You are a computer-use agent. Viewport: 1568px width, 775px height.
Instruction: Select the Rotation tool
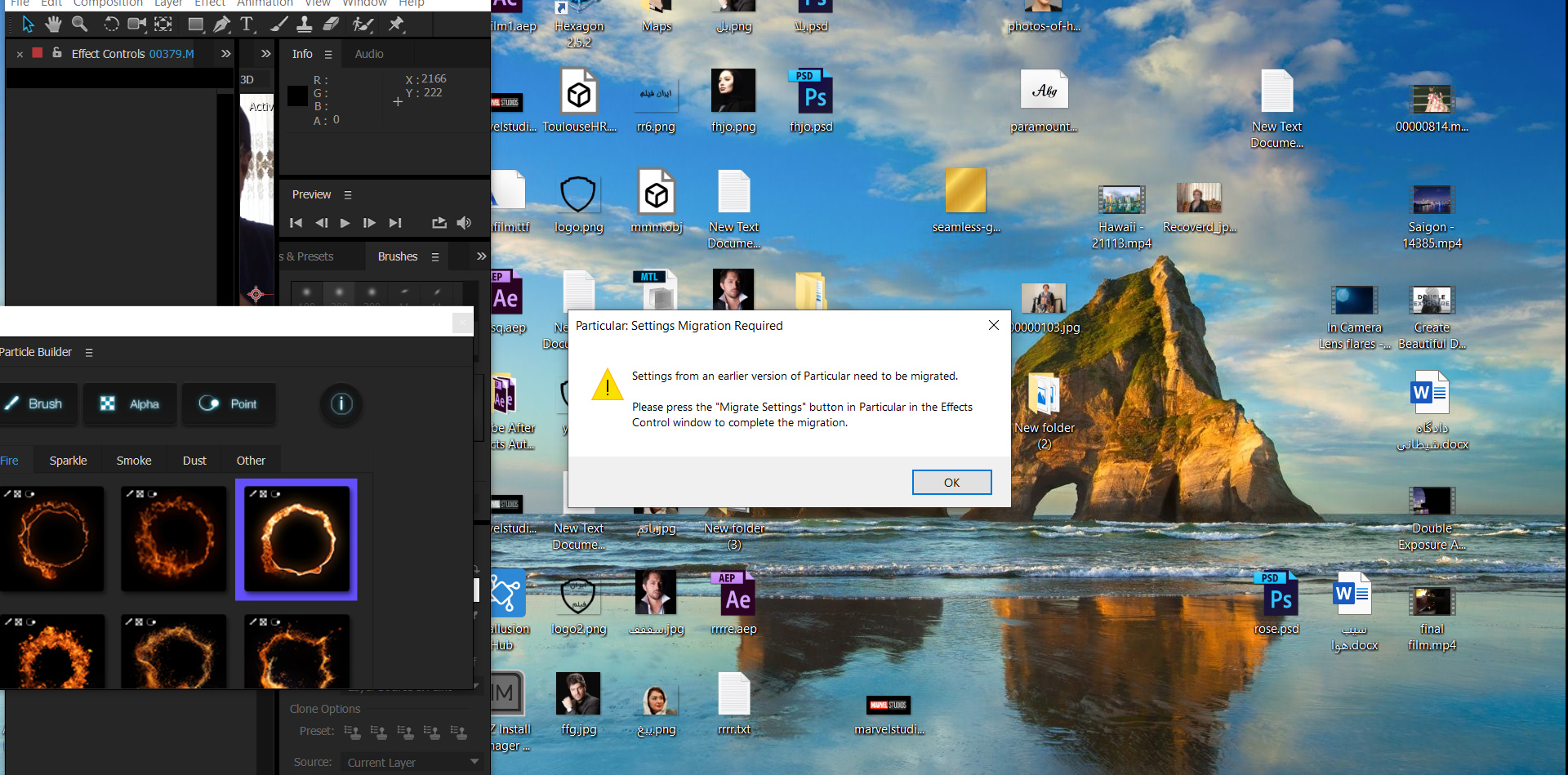(x=111, y=24)
